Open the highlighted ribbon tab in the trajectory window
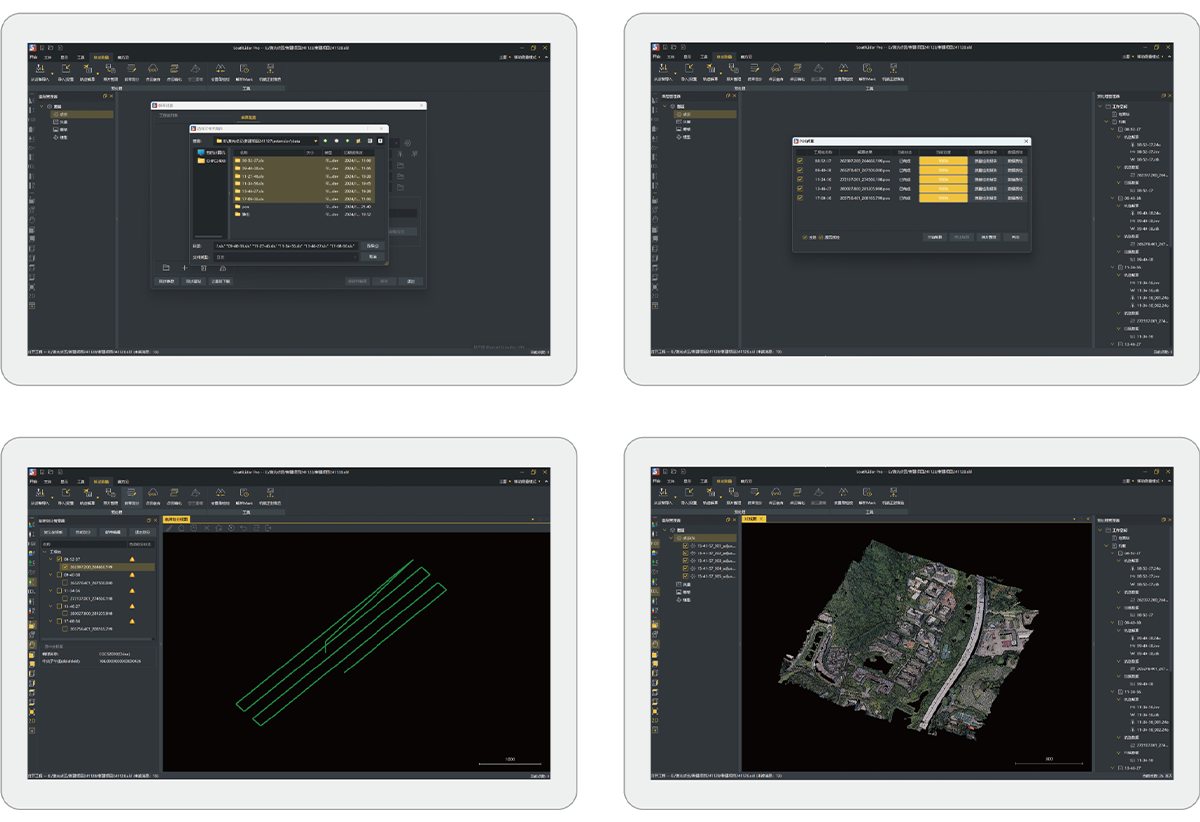 101,481
